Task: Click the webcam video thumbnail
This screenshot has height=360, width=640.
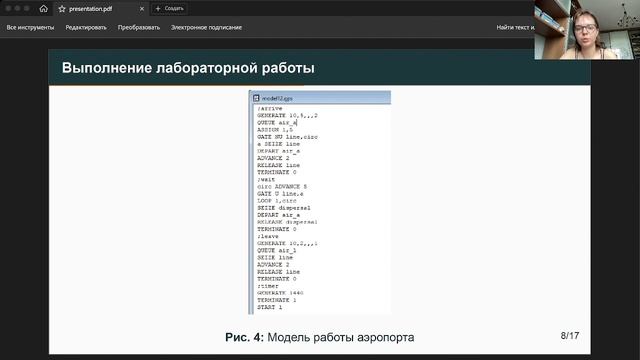Action: 587,30
